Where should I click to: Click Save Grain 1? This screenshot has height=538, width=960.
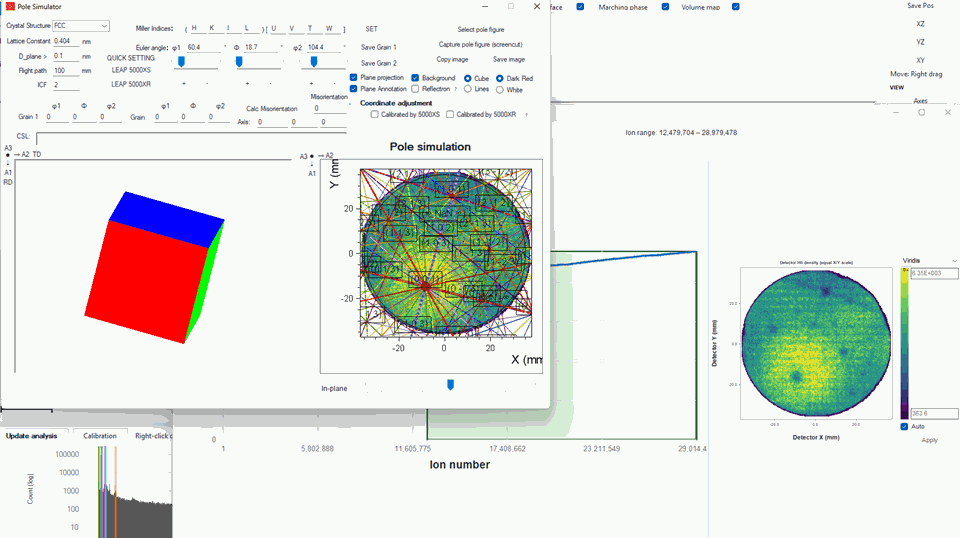coord(378,47)
